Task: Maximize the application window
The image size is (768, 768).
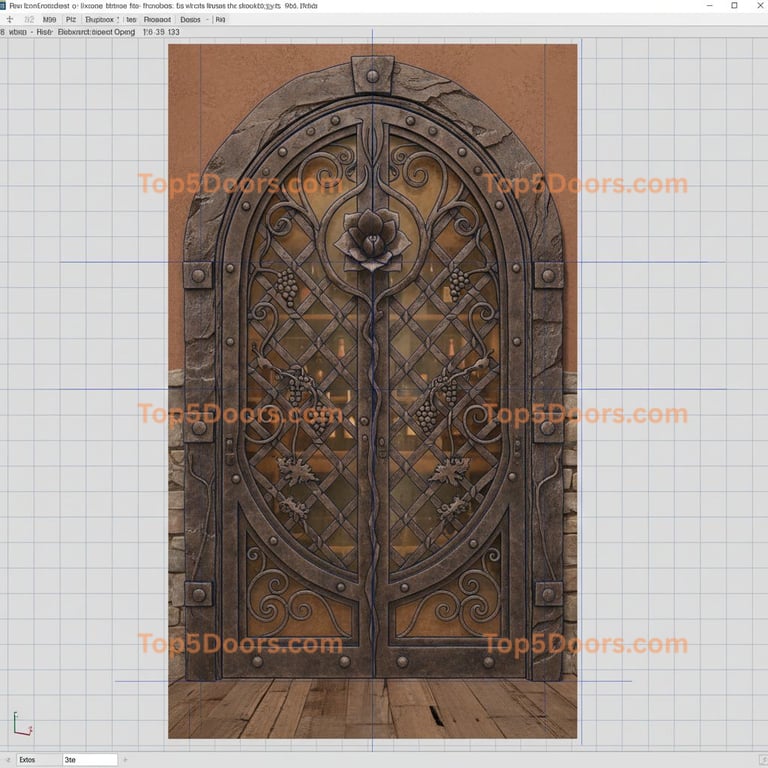Action: click(734, 5)
